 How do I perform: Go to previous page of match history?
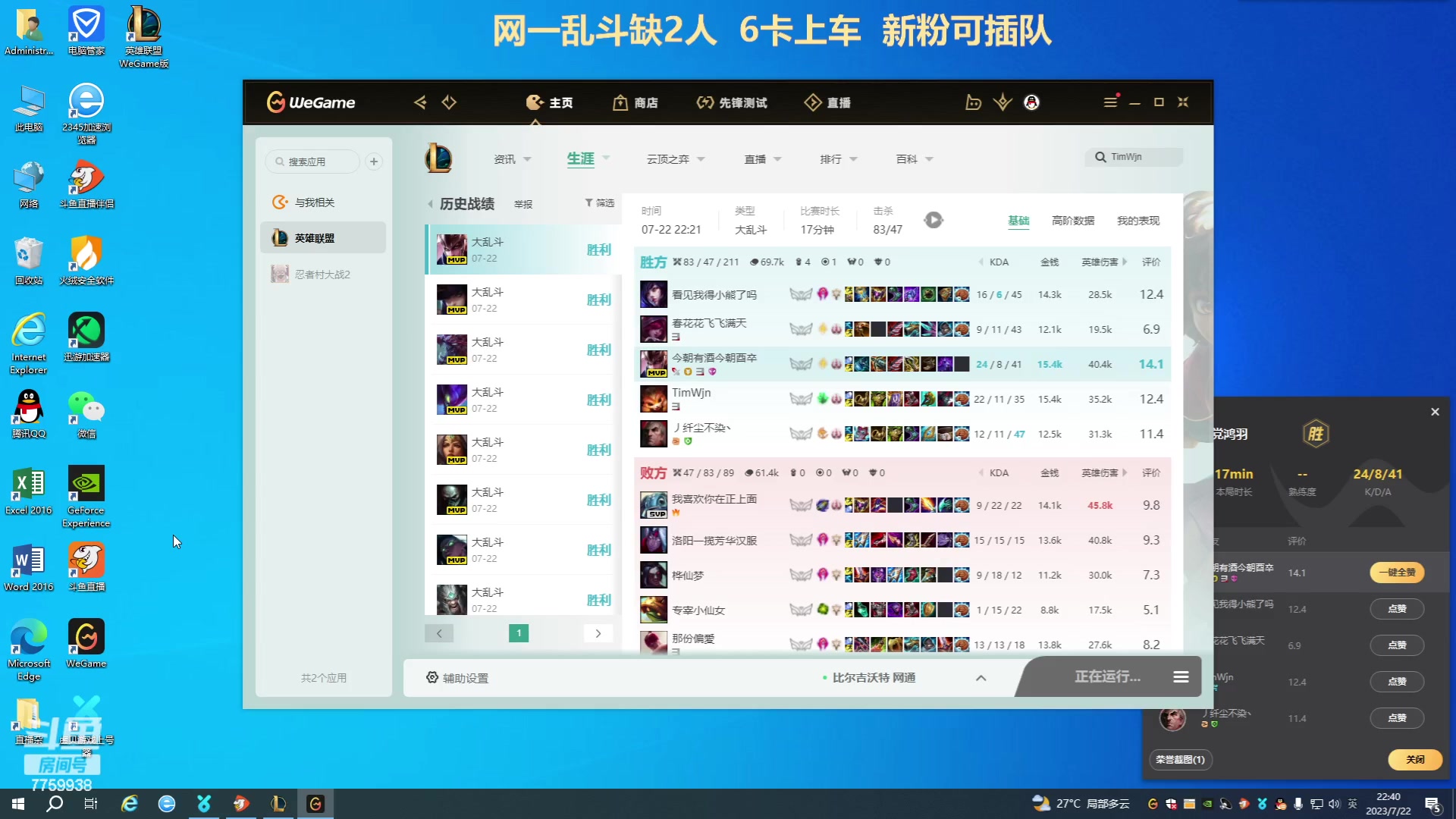439,633
